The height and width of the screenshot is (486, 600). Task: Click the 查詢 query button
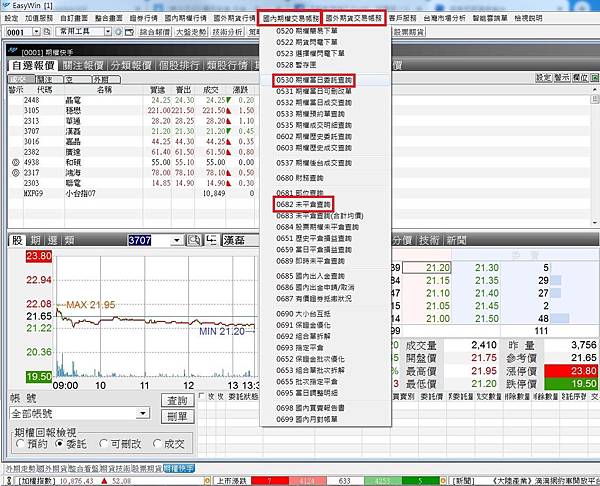pos(178,401)
